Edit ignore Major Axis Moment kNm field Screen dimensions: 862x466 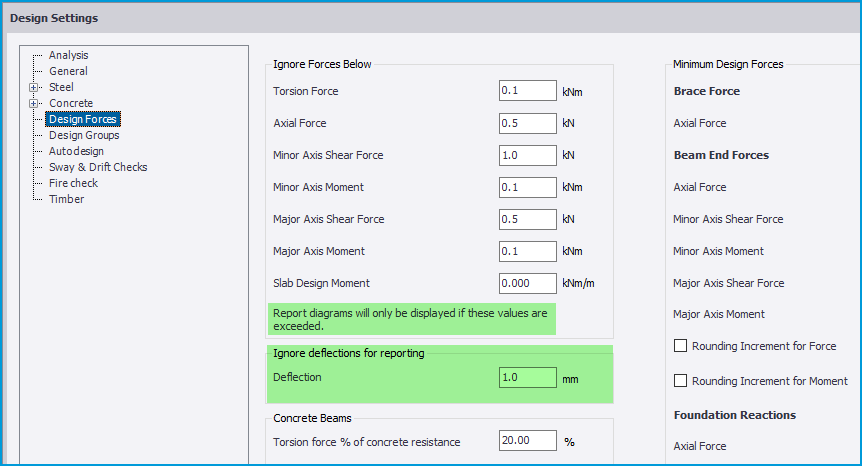(x=528, y=251)
